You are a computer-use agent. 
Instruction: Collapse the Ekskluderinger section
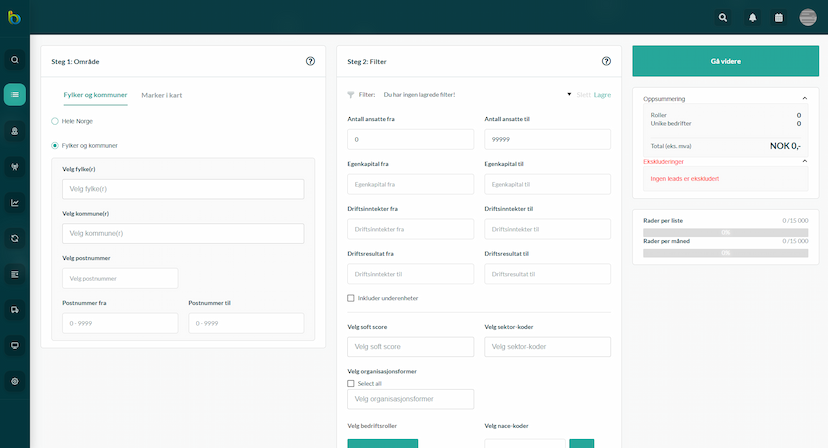[805, 161]
